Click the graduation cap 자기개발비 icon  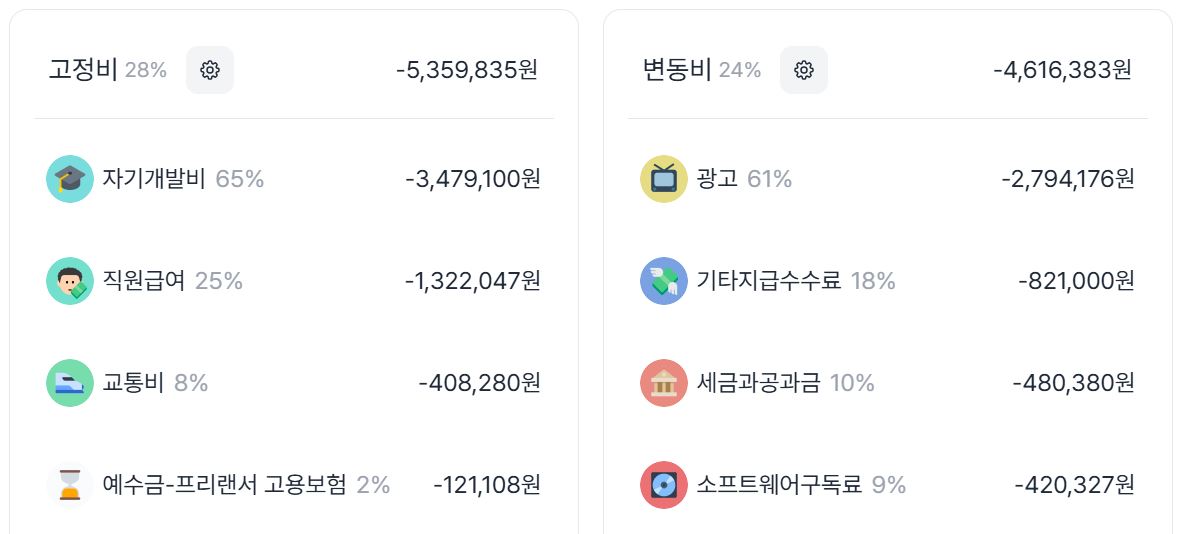coord(70,179)
